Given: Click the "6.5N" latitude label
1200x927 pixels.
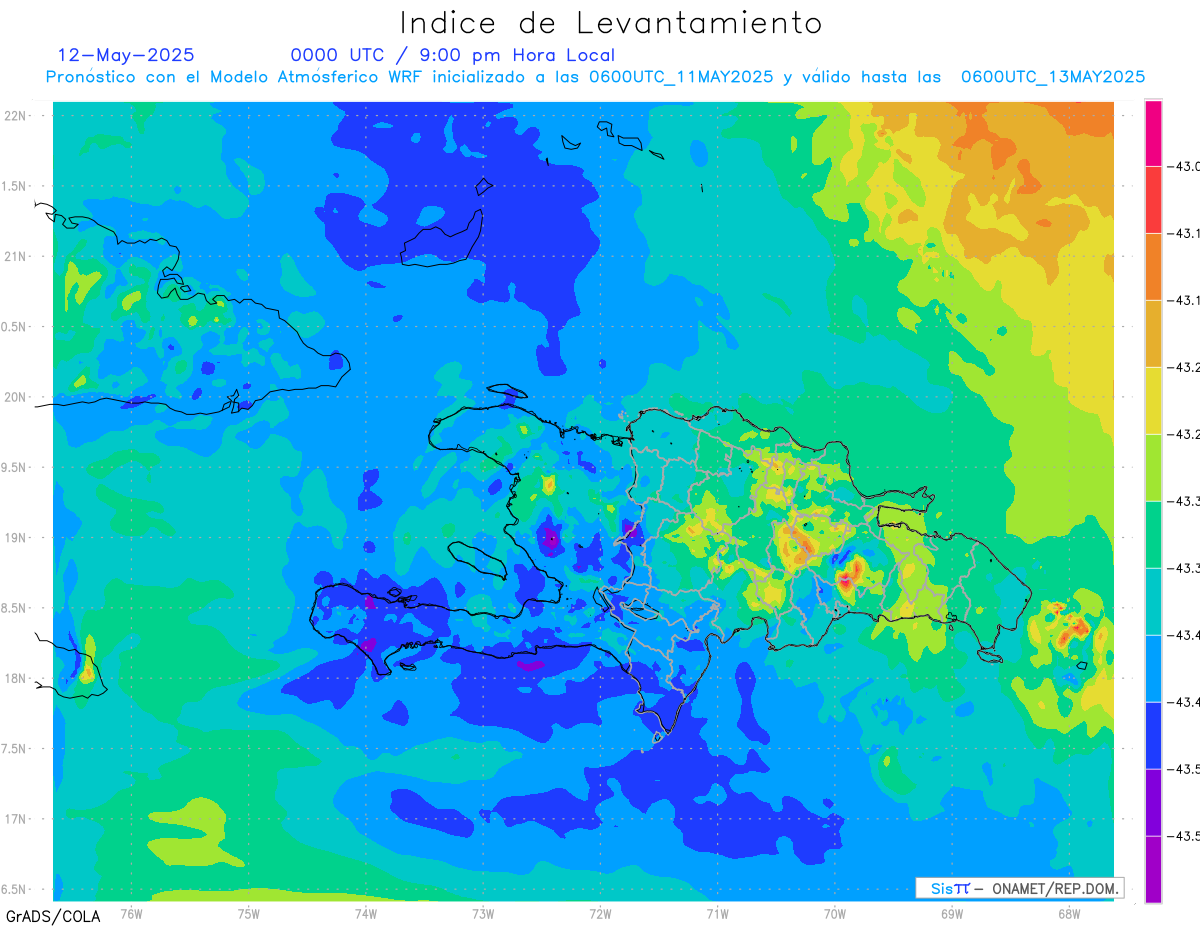Looking at the screenshot, I should tap(14, 889).
